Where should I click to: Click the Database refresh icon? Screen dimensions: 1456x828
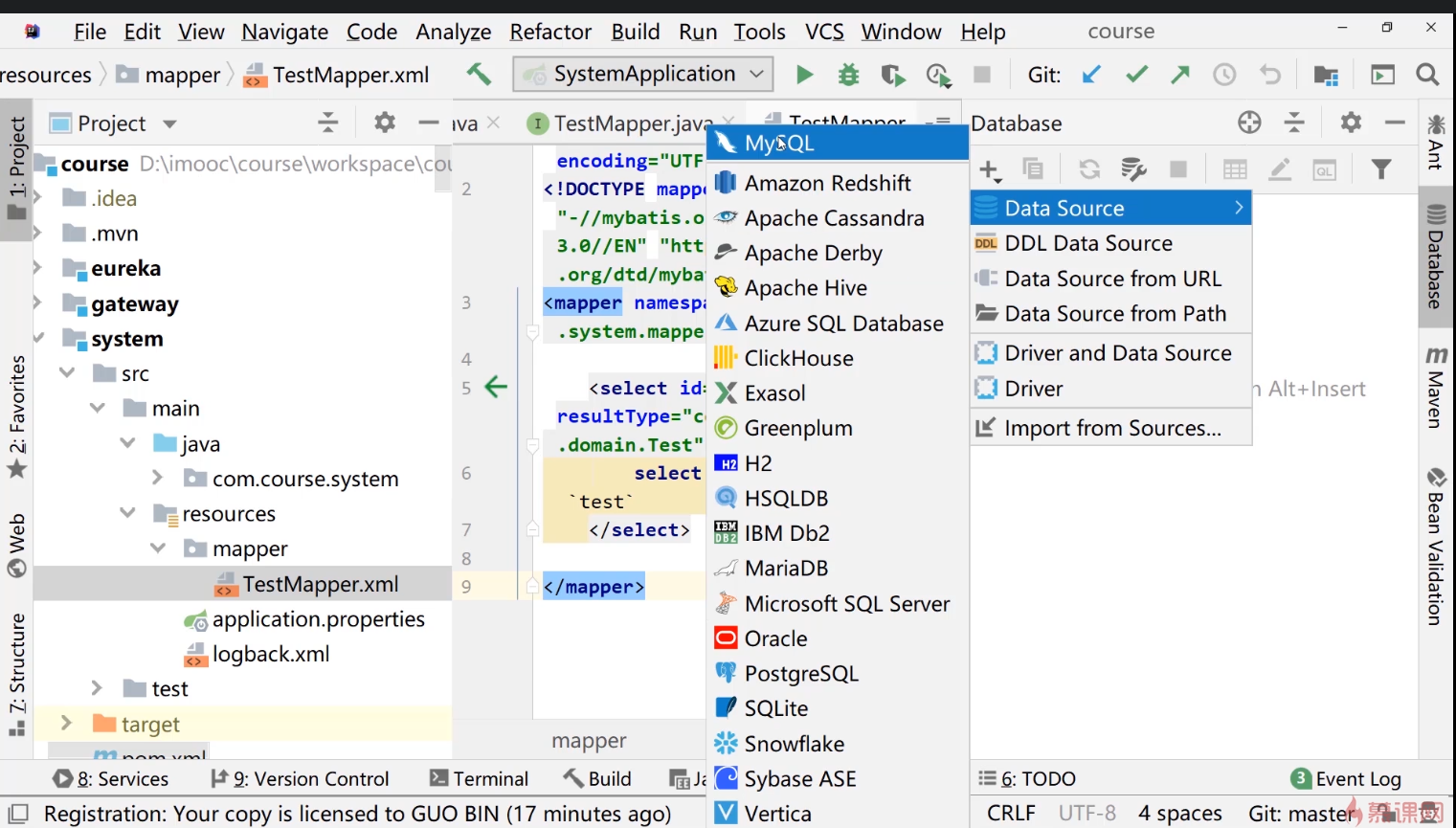[1089, 169]
